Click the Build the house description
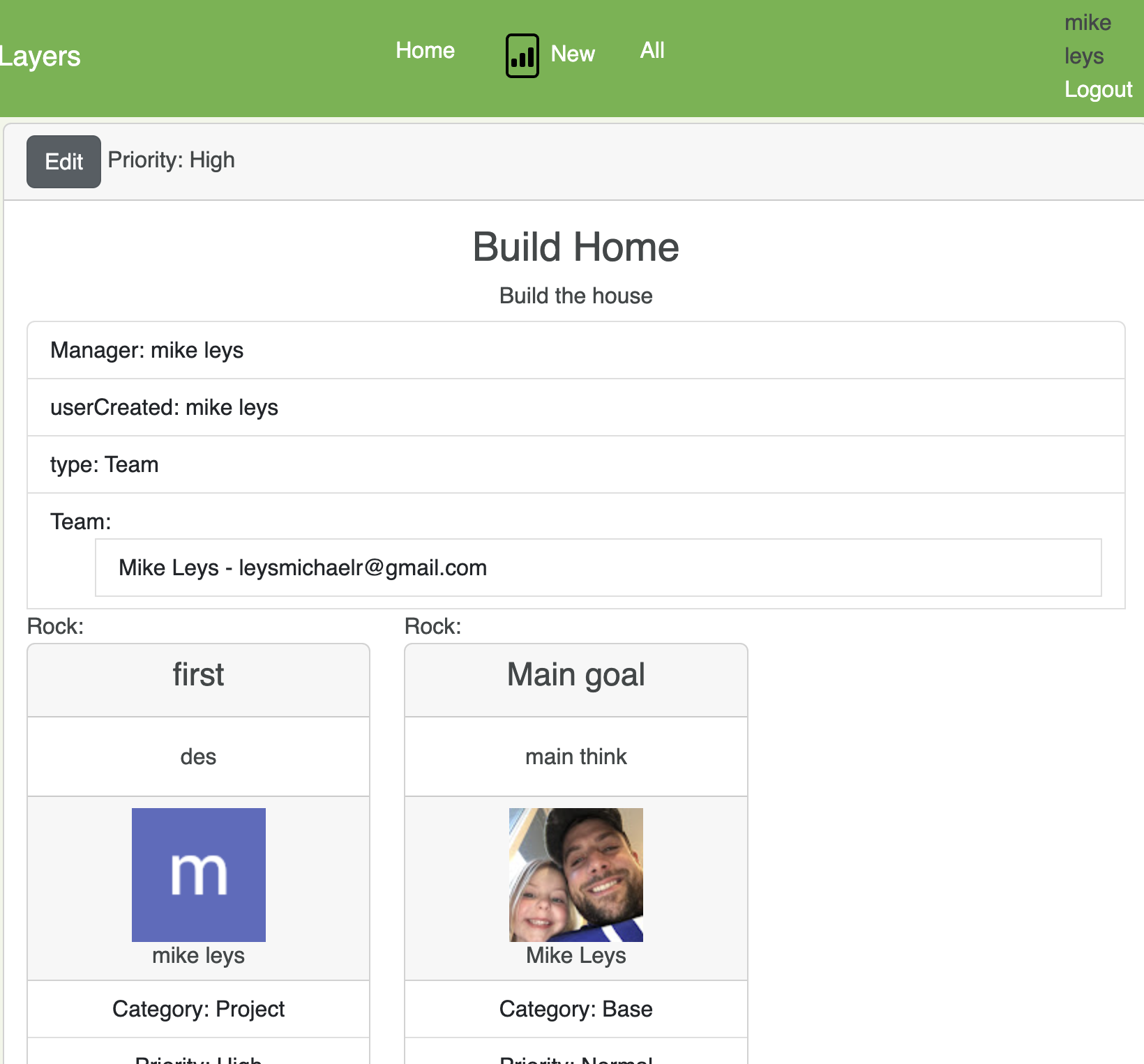This screenshot has height=1064, width=1144. 576,296
